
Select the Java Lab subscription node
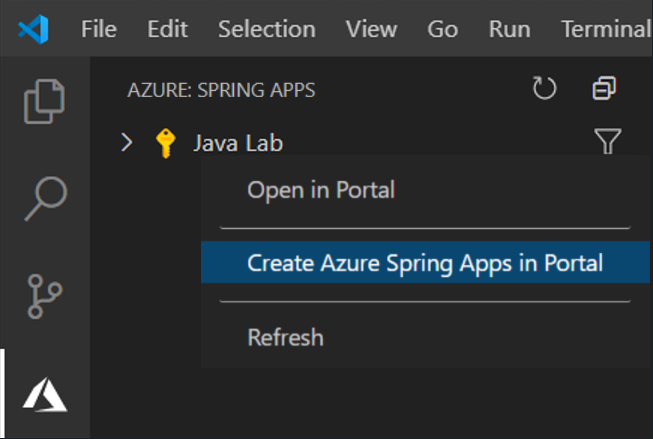(237, 143)
